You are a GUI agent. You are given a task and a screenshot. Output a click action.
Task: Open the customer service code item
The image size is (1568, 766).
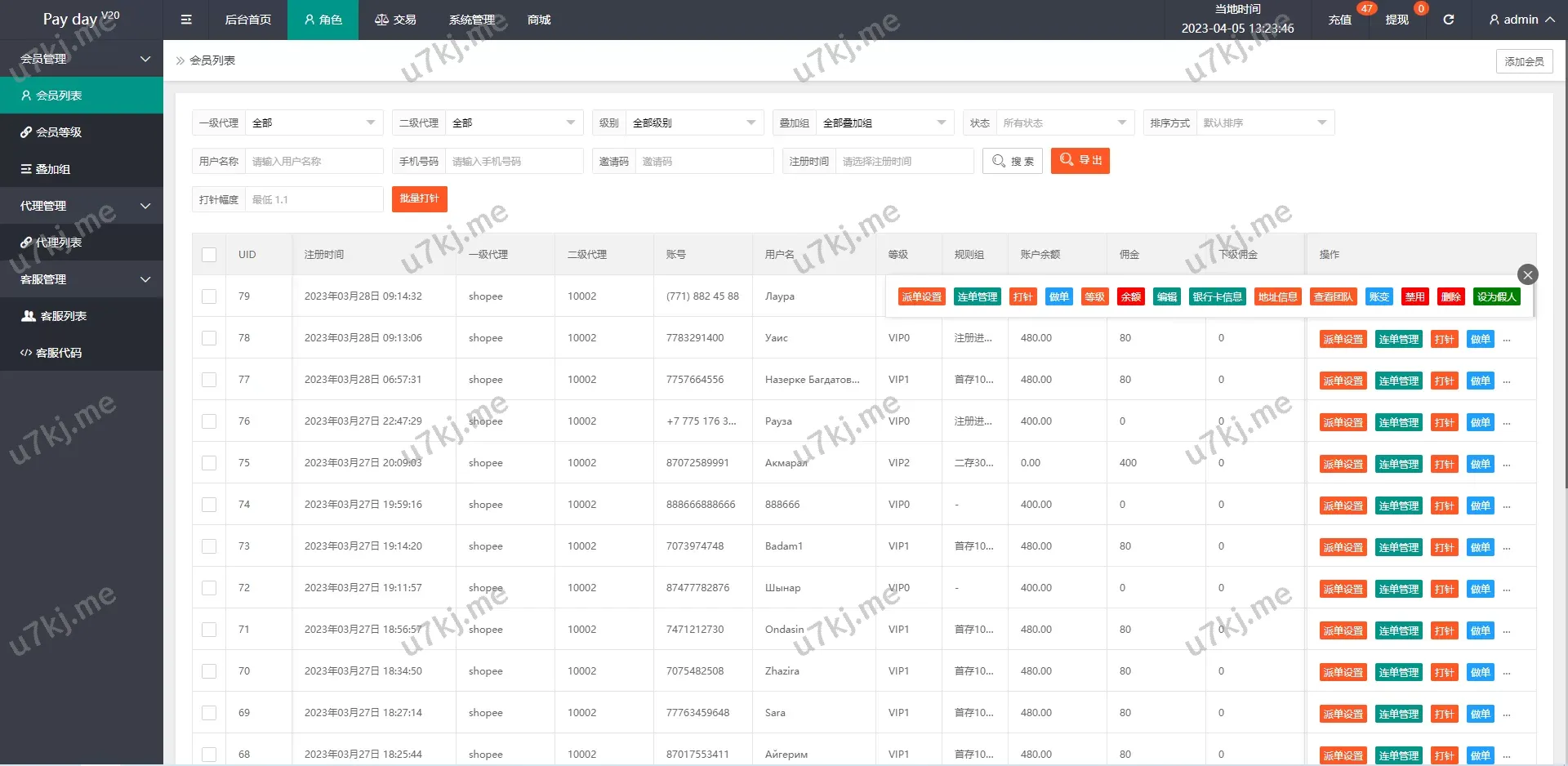82,353
